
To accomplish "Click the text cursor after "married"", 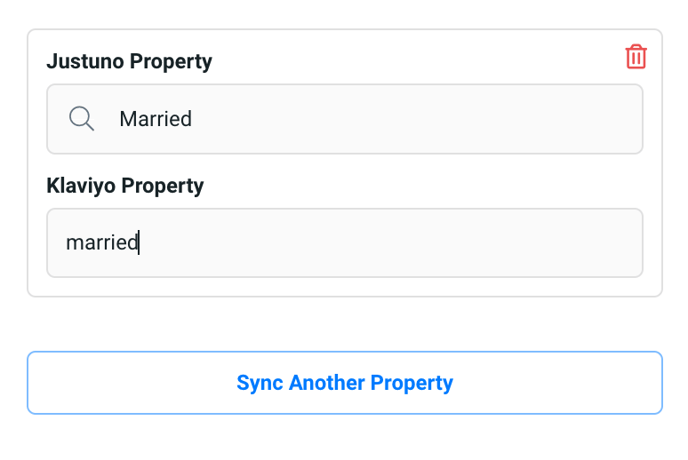I will click(x=139, y=242).
